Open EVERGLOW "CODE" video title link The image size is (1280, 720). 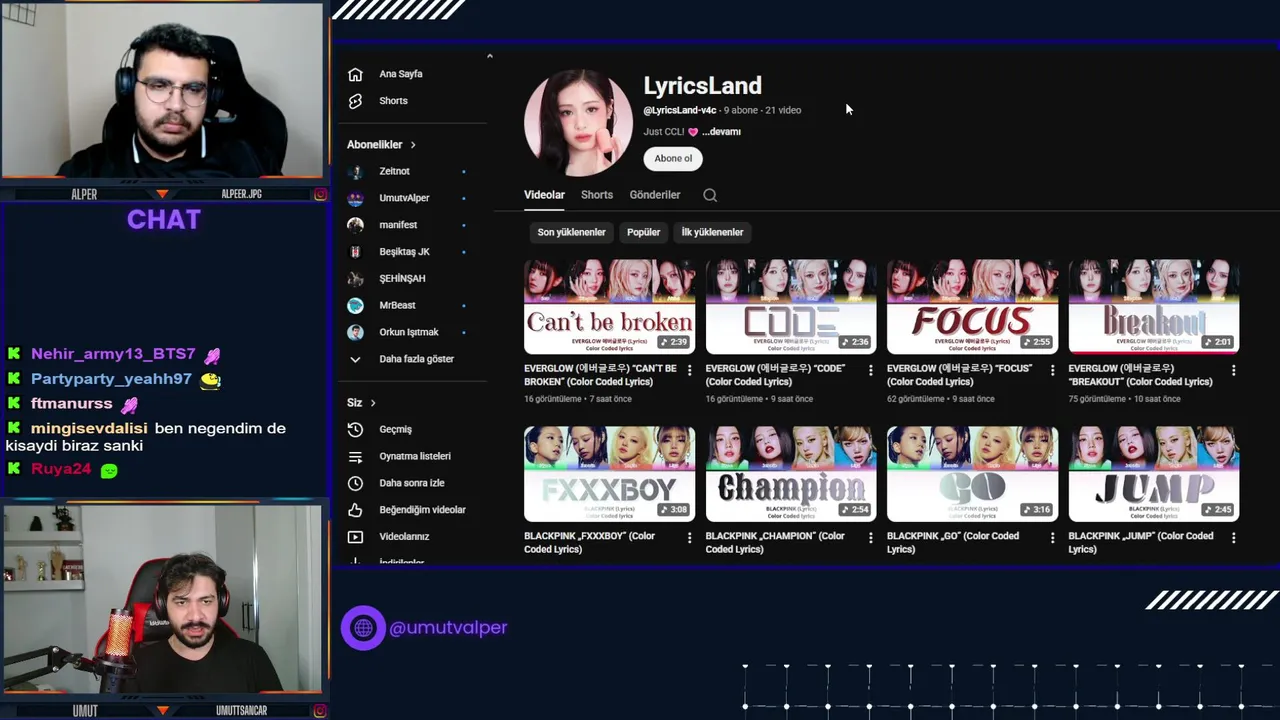pyautogui.click(x=775, y=375)
